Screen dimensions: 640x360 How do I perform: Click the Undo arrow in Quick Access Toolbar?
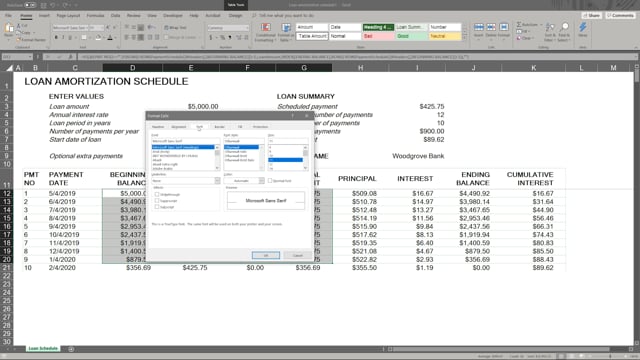[x=53, y=5]
